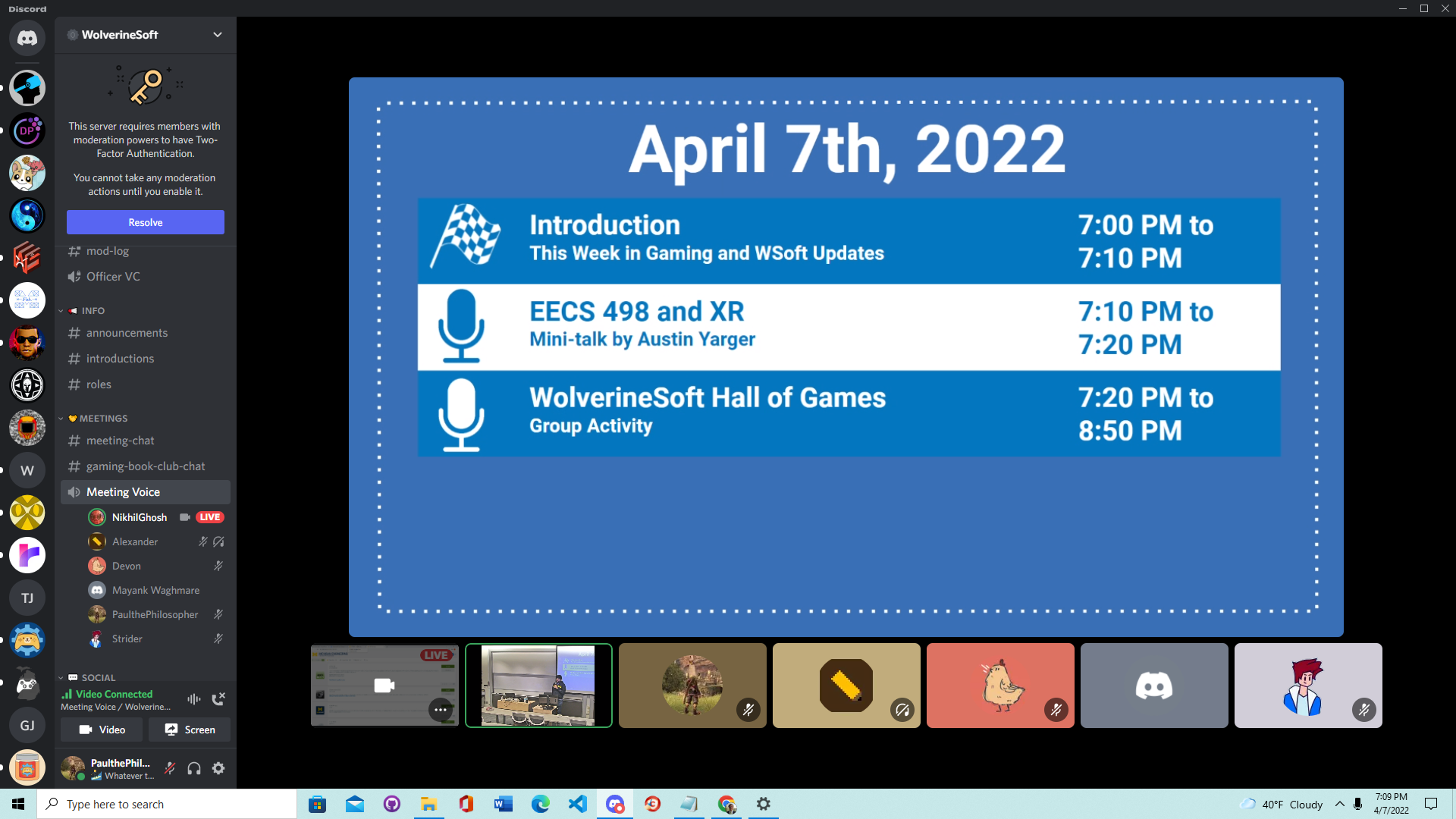Open File Explorer in taskbar
Image resolution: width=1456 pixels, height=819 pixels.
click(x=428, y=804)
